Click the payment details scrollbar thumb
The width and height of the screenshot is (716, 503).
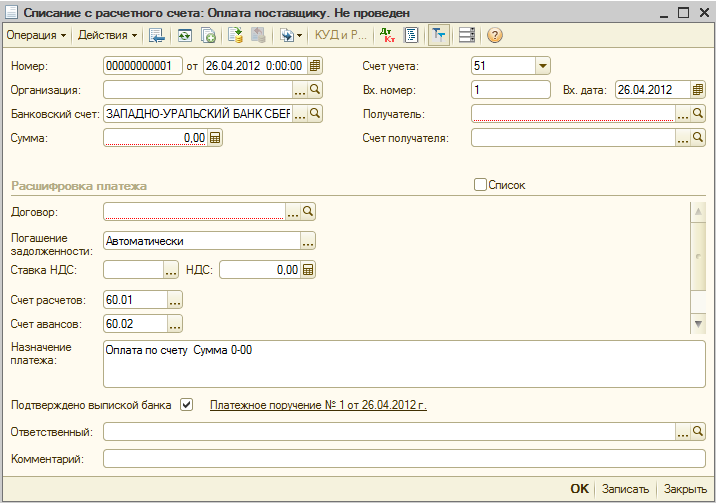pyautogui.click(x=698, y=256)
